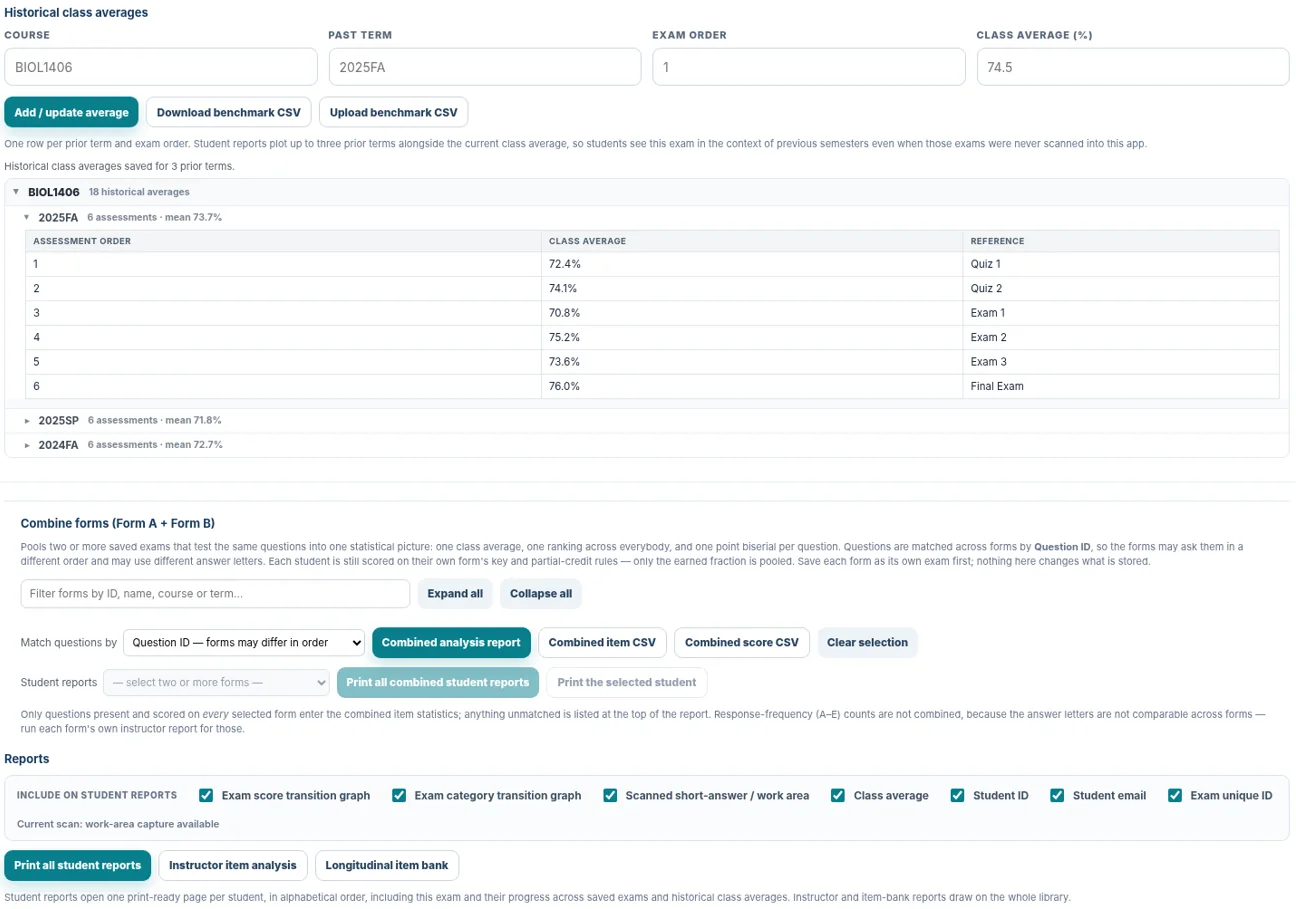
Task: Select the Quiz 2 reference cell
Action: pyautogui.click(x=1121, y=288)
